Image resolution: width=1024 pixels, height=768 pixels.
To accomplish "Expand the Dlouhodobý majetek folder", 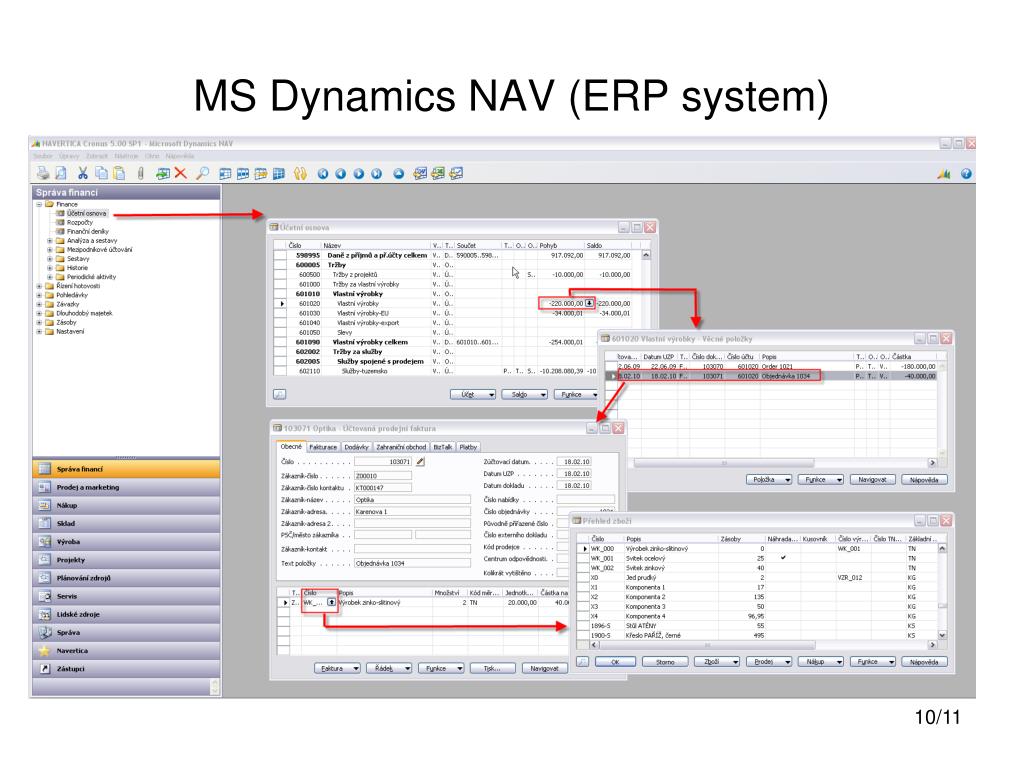I will click(x=39, y=313).
